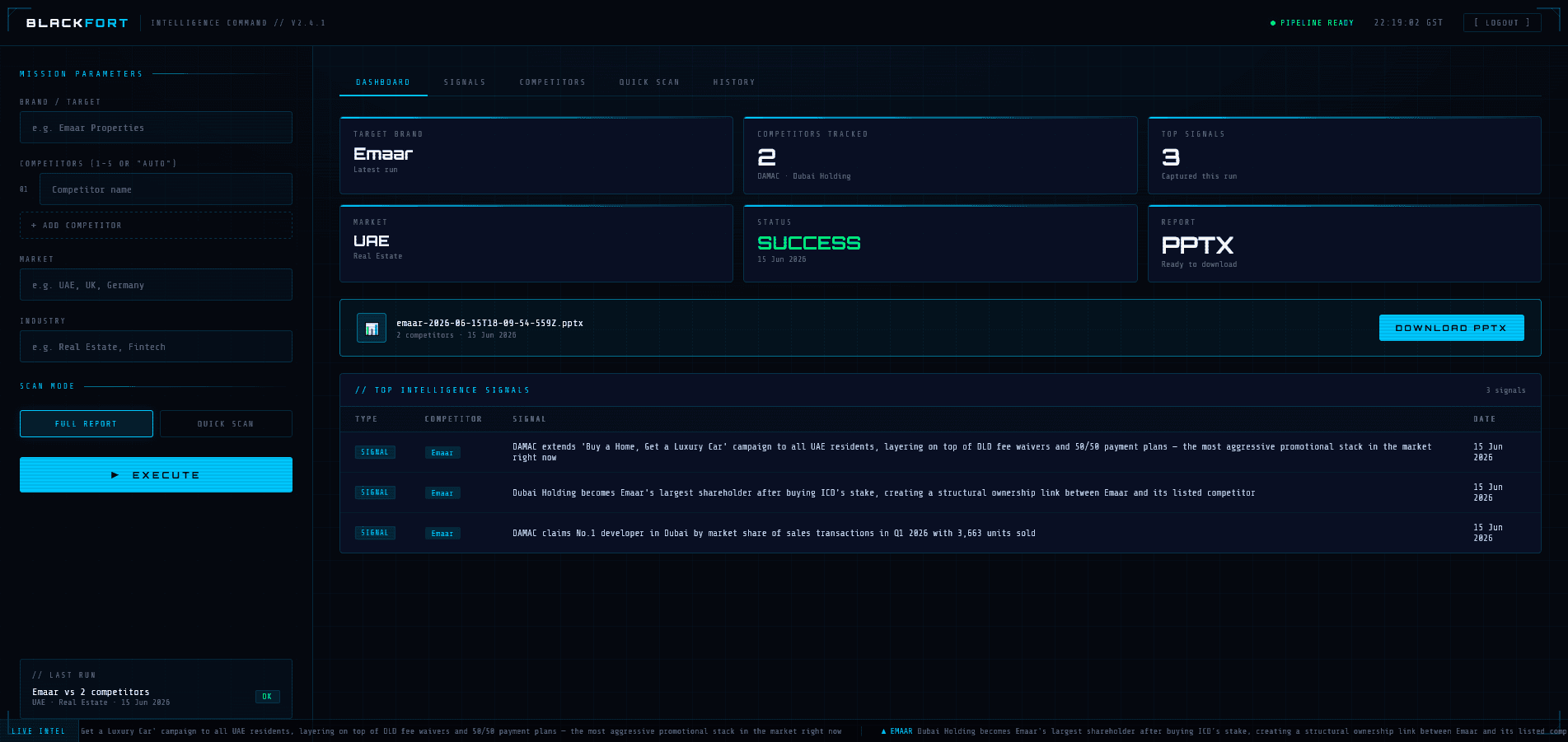This screenshot has width=1568, height=742.
Task: Click the SIGNAL column header
Action: pos(529,419)
